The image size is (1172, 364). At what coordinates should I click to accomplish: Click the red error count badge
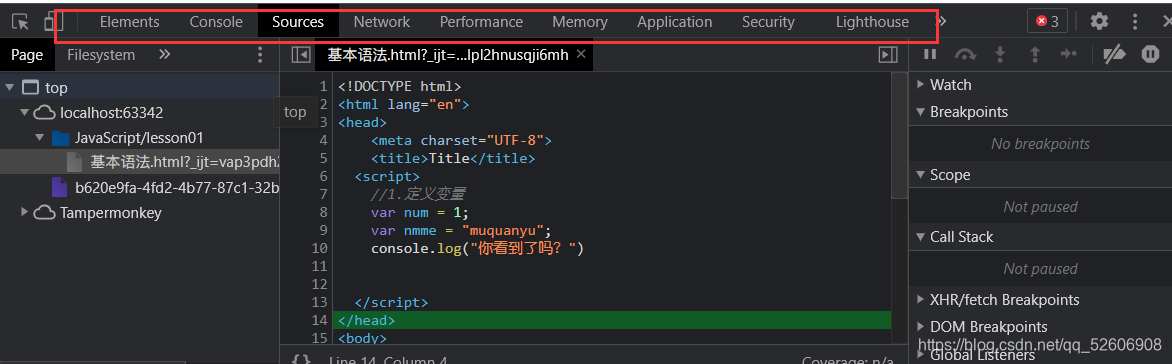point(1047,22)
